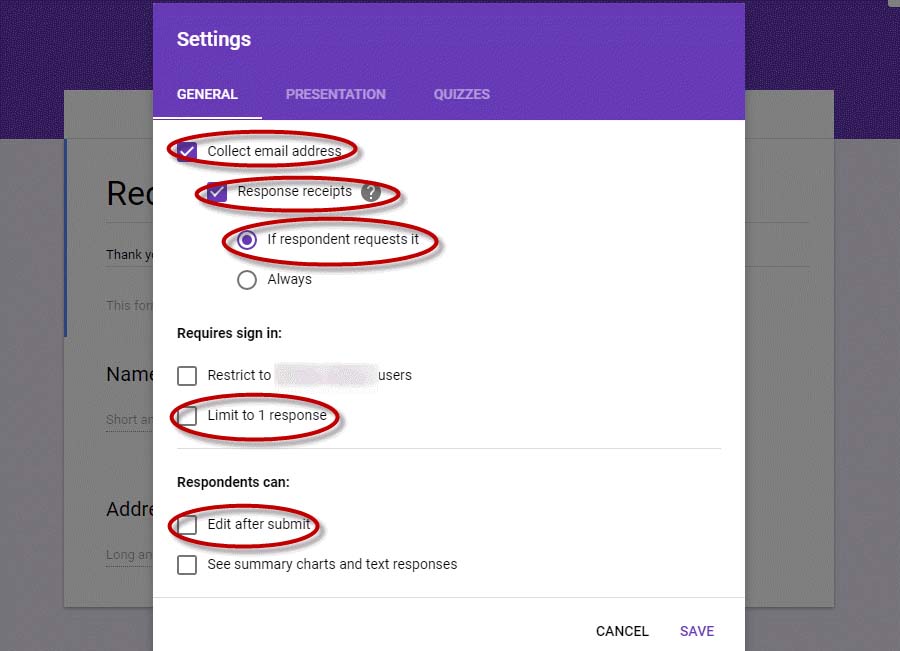The width and height of the screenshot is (900, 651).
Task: Check See summary charts and text responses
Action: pos(187,565)
